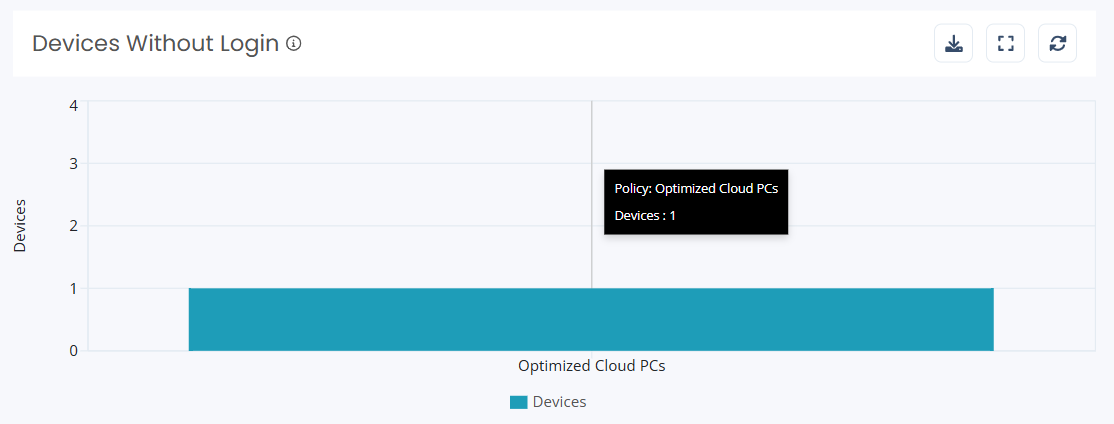Click the y-axis tick label 2
The height and width of the screenshot is (424, 1114).
click(x=73, y=226)
